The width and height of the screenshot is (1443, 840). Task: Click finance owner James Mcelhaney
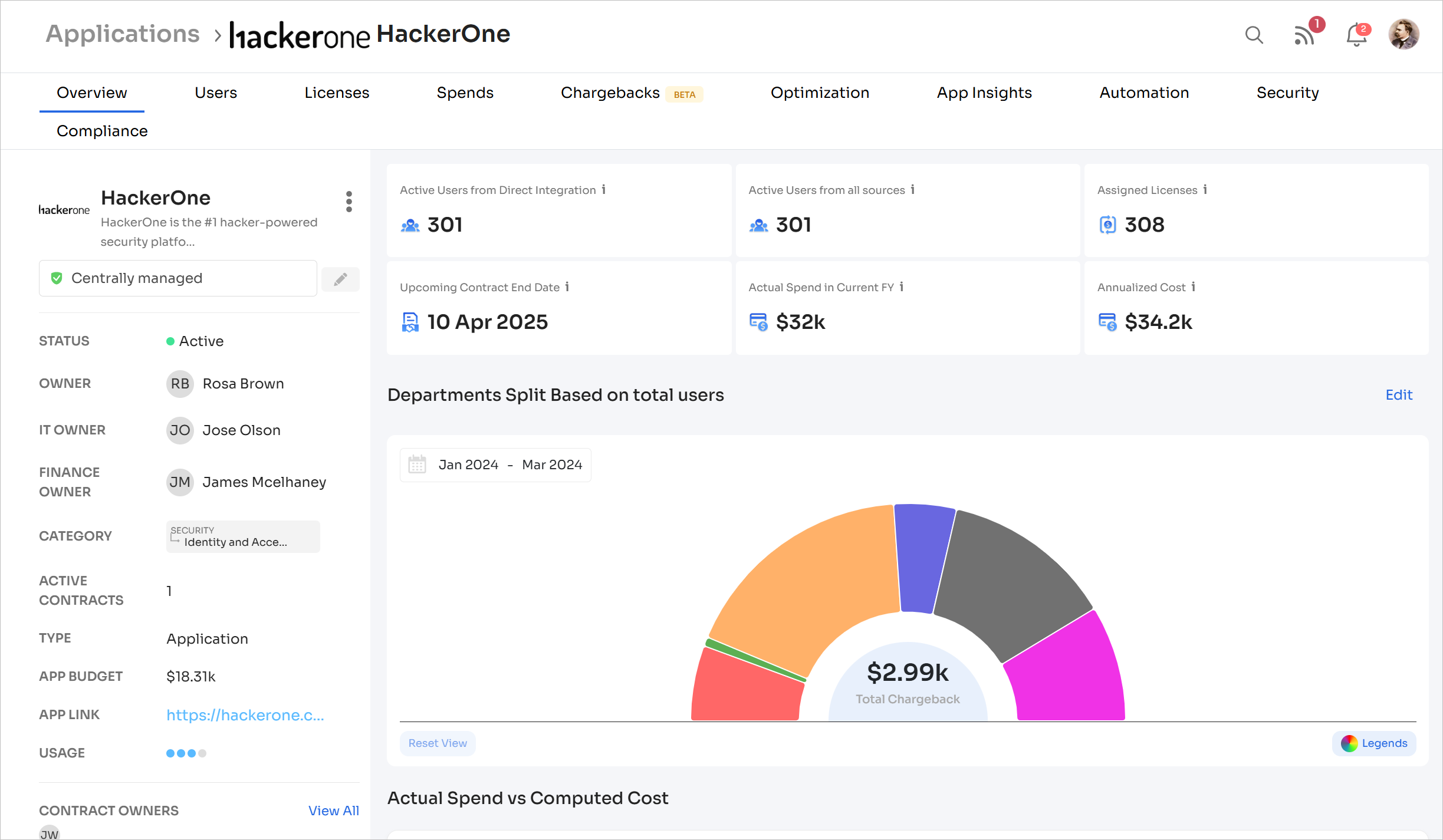coord(264,482)
